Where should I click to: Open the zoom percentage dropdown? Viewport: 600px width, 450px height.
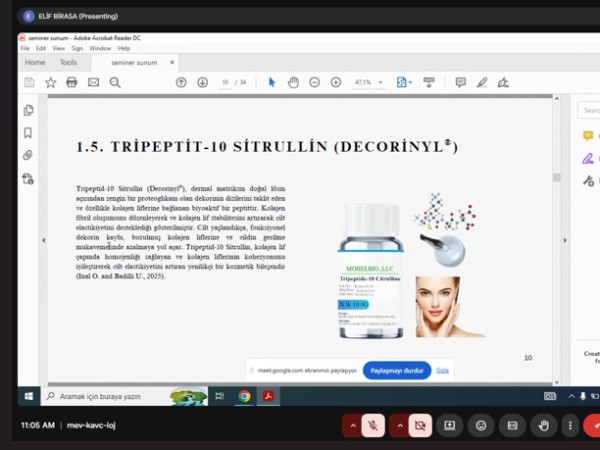[366, 82]
